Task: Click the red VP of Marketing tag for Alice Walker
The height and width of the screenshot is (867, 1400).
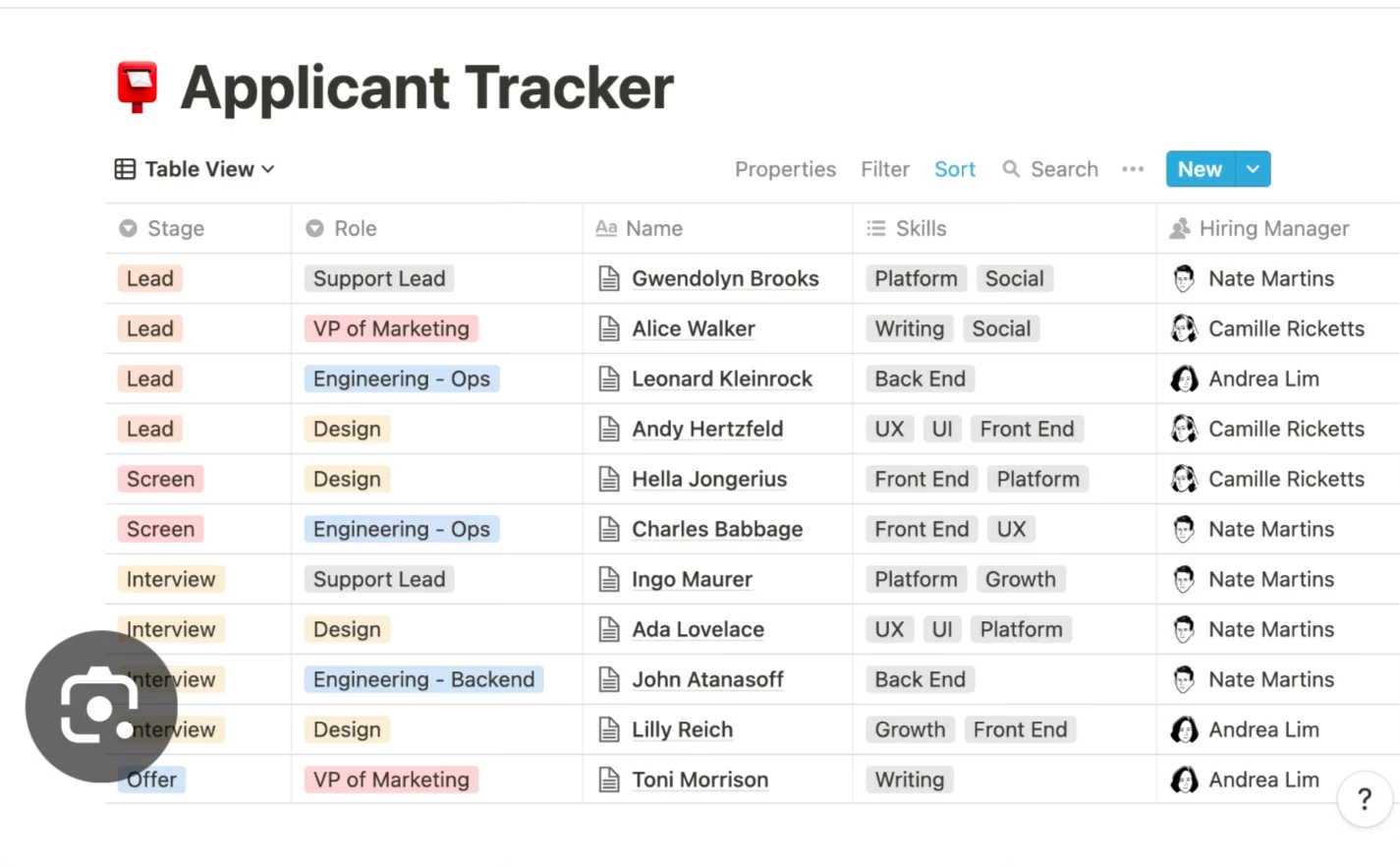Action: click(391, 329)
